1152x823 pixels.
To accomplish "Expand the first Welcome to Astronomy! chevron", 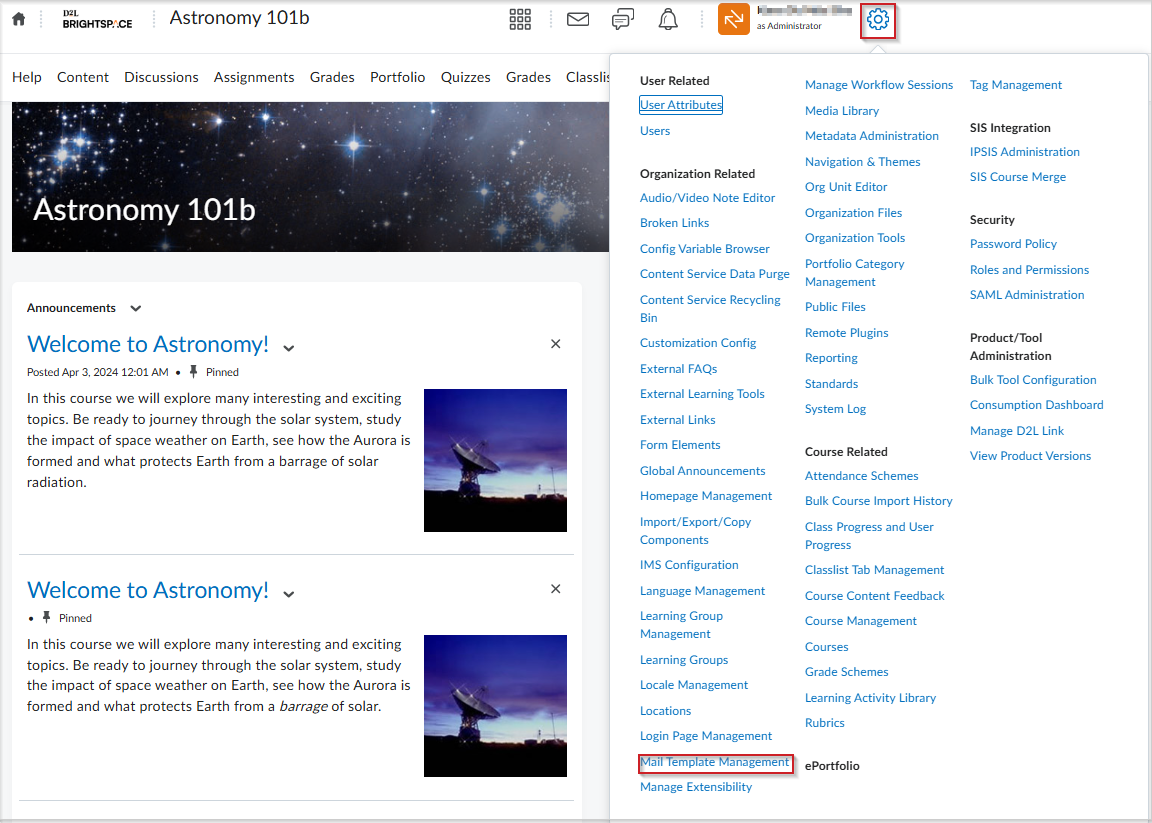I will (289, 346).
